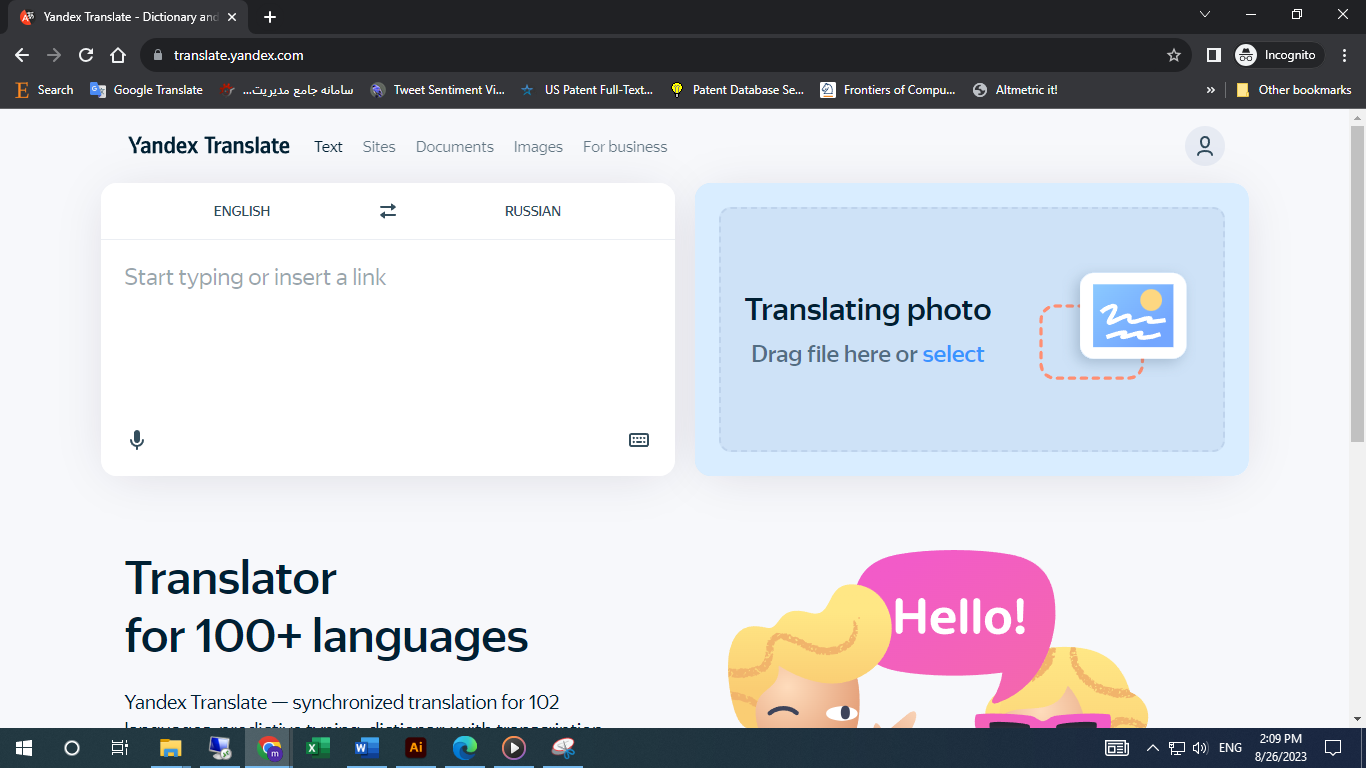The width and height of the screenshot is (1366, 768).
Task: Click the select link to upload photo
Action: point(953,354)
